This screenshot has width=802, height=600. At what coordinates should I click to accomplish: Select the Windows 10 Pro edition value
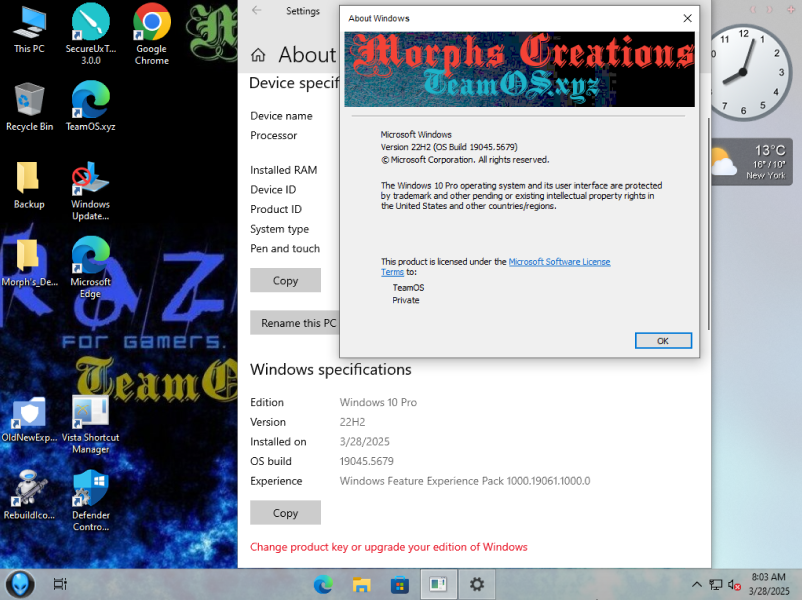tap(378, 403)
